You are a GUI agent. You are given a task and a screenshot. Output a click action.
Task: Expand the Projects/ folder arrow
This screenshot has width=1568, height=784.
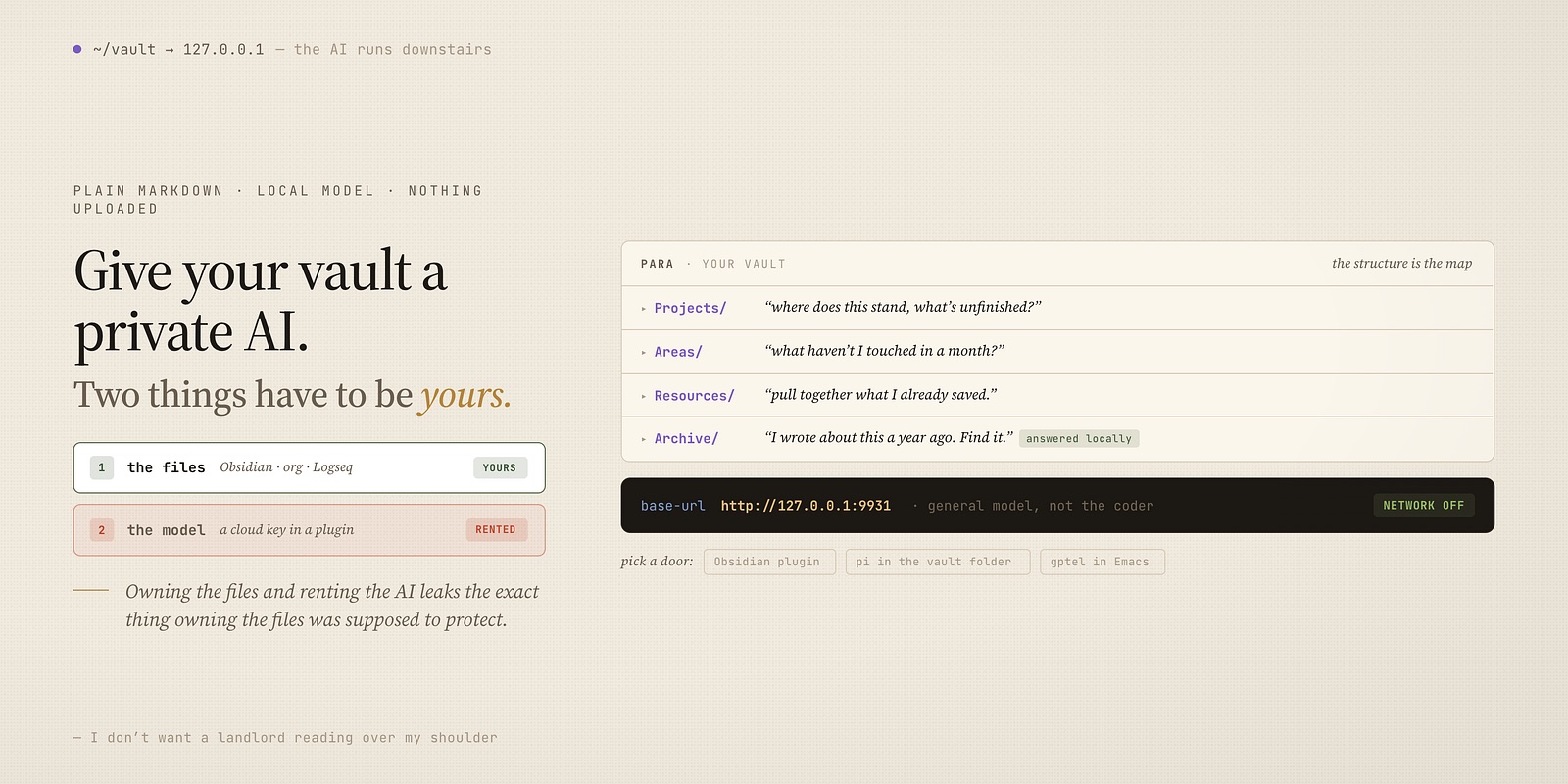click(x=644, y=309)
